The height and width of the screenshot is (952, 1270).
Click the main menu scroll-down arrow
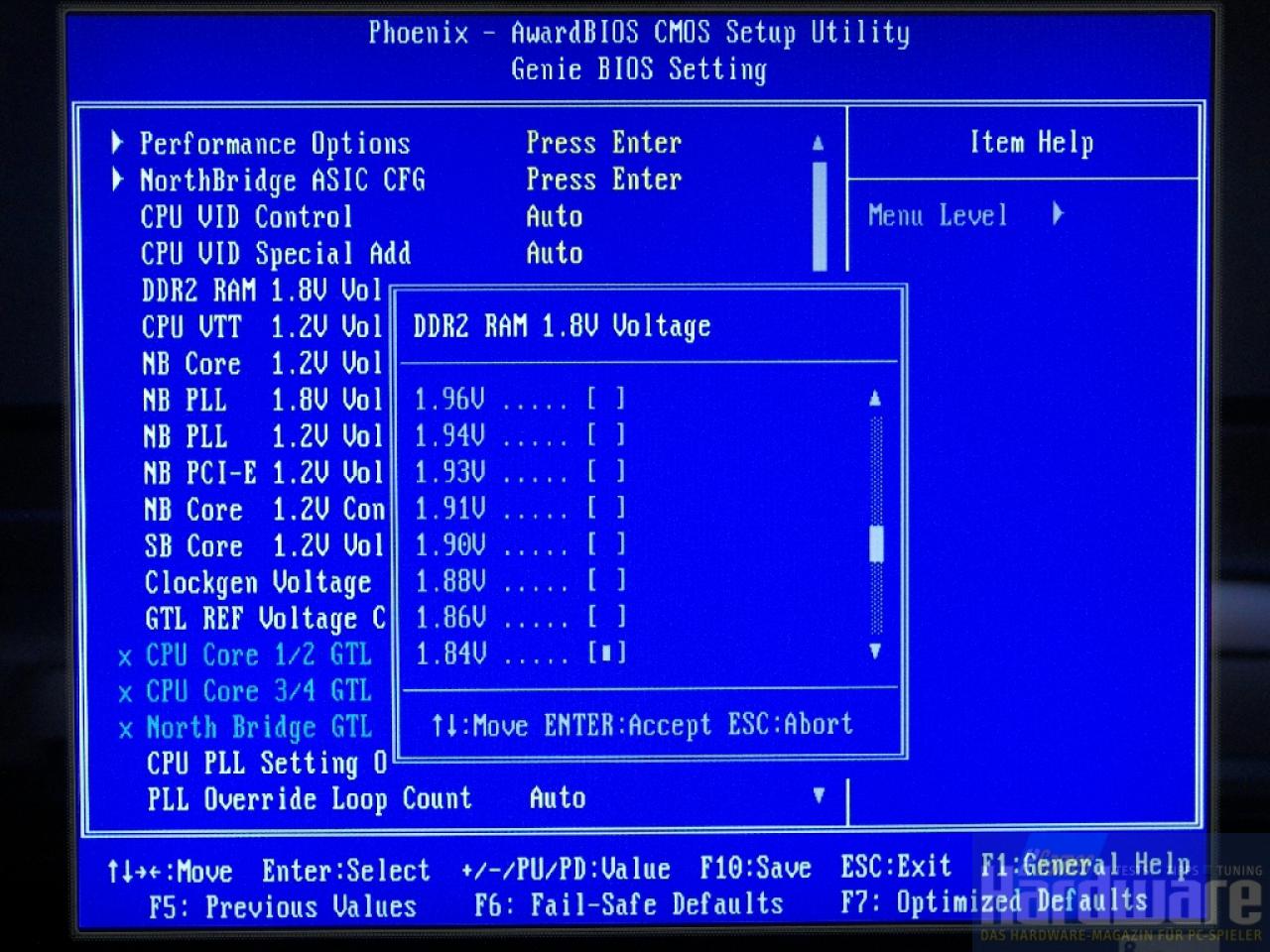819,795
